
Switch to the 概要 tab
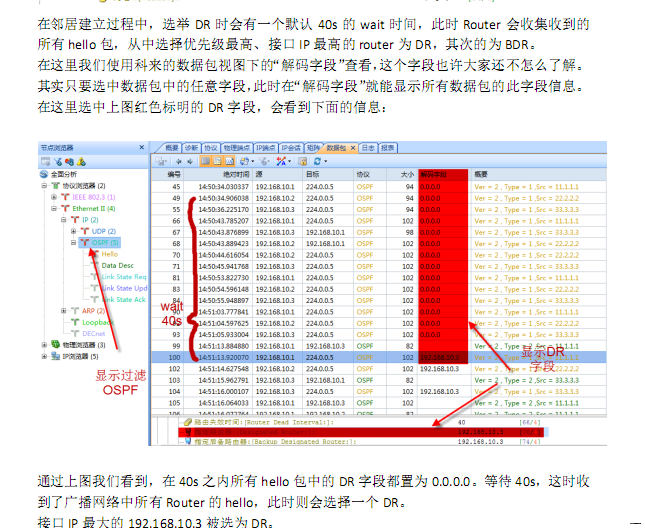tap(171, 148)
